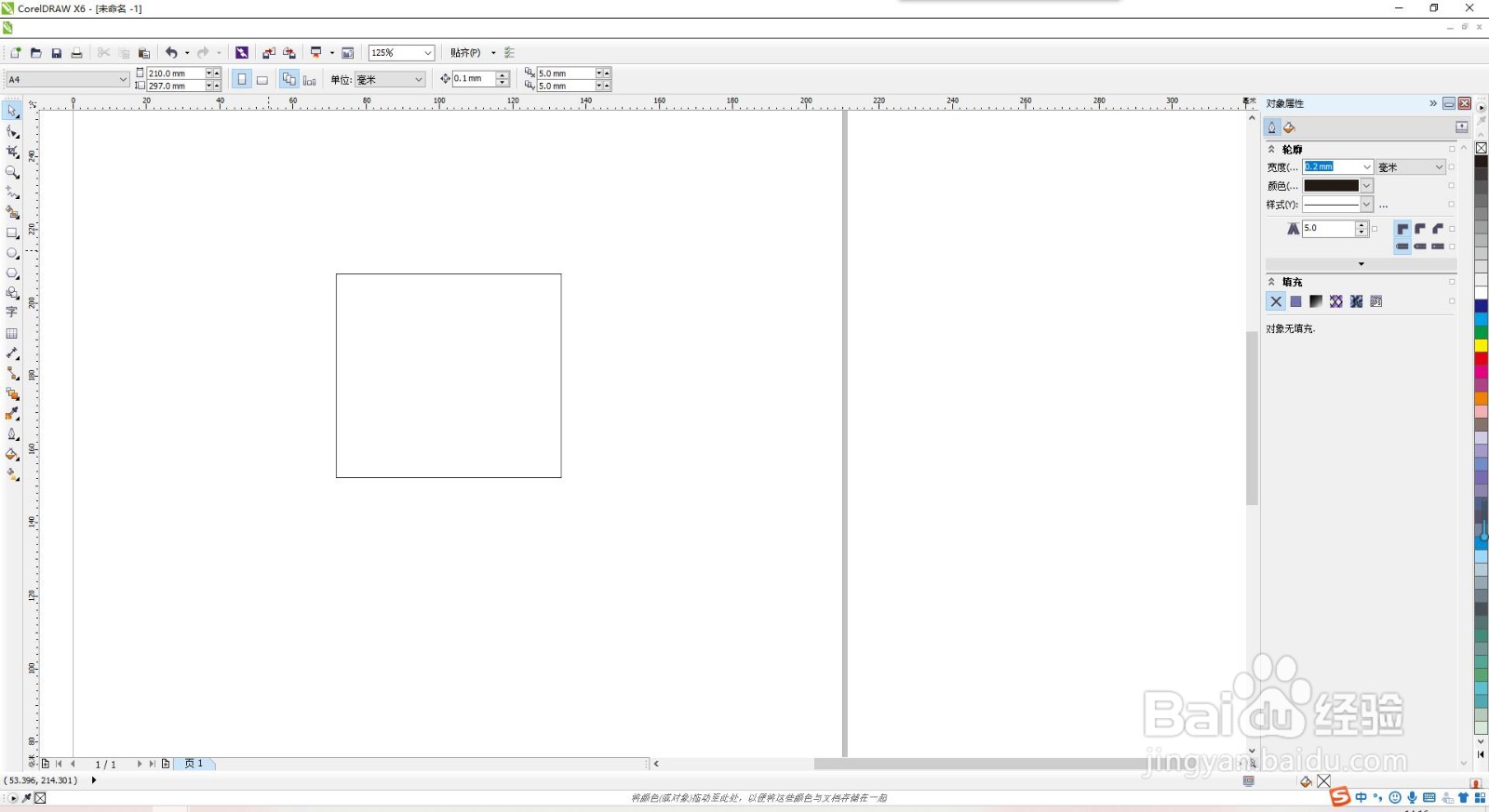Save the document with disk icon
The height and width of the screenshot is (812, 1489).
coord(56,53)
